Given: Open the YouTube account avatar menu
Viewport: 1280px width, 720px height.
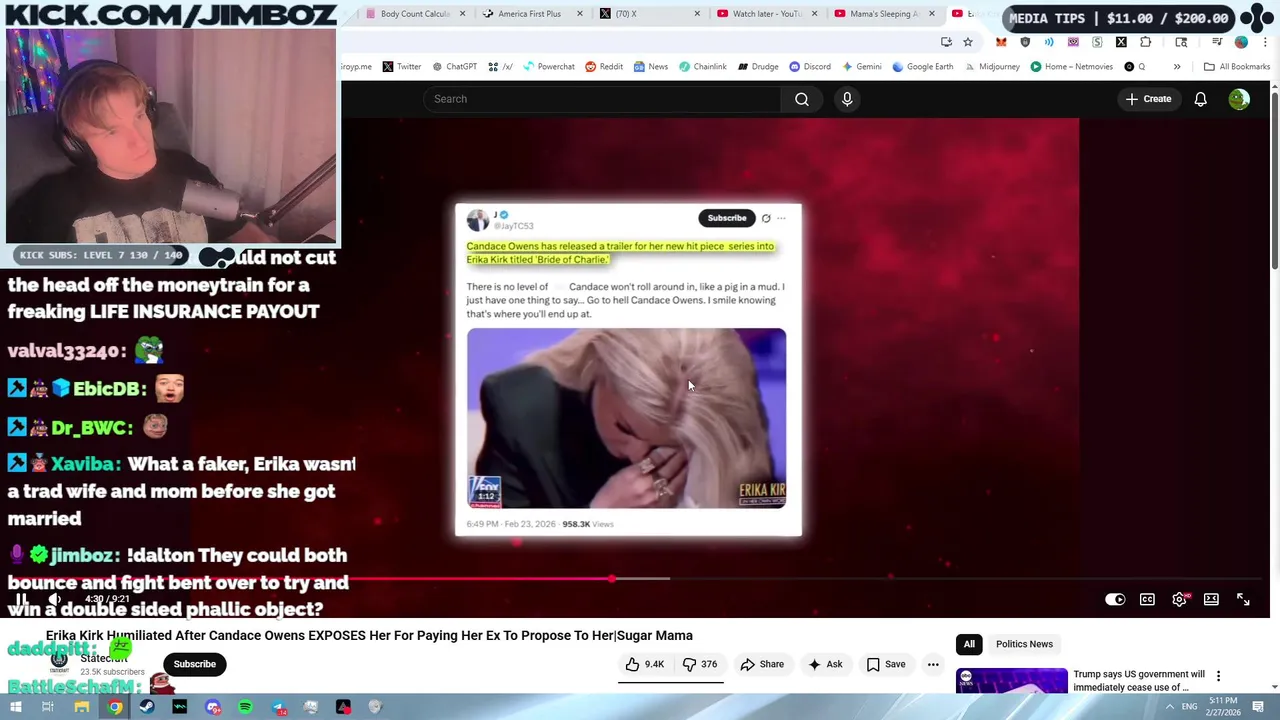Looking at the screenshot, I should point(1239,99).
